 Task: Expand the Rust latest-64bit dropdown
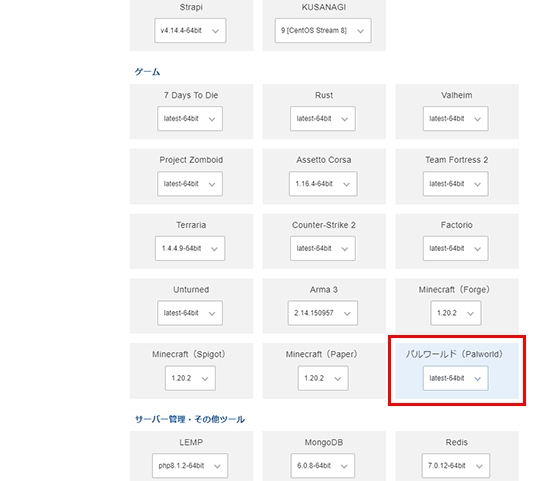click(x=323, y=119)
